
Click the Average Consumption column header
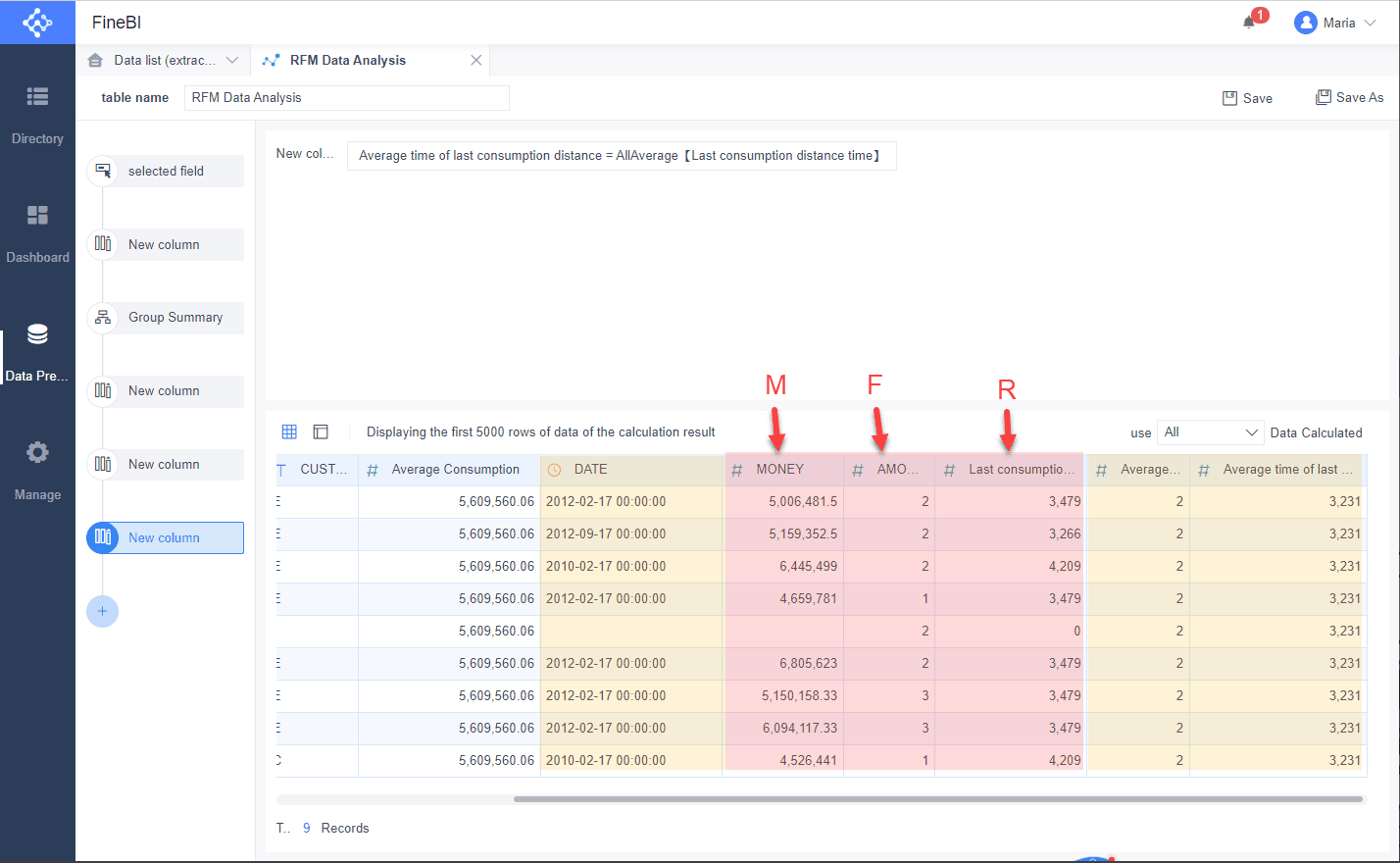pyautogui.click(x=449, y=470)
